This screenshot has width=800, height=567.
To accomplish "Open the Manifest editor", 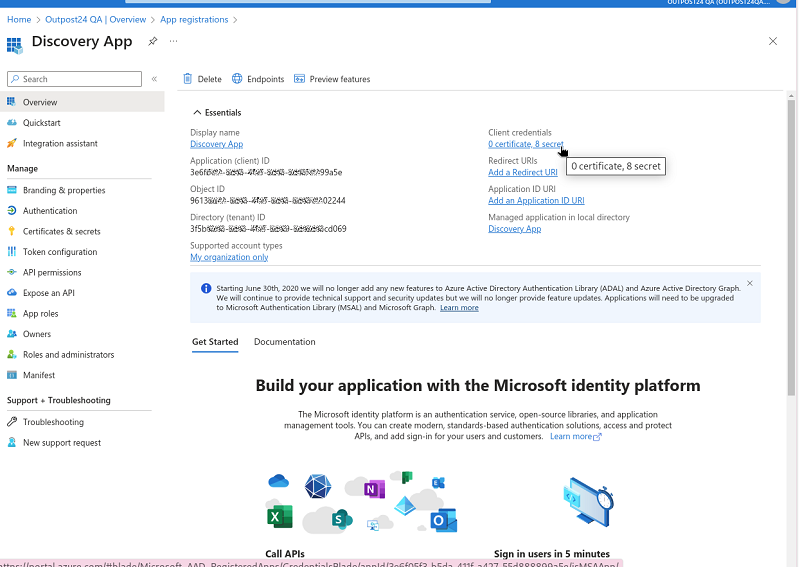I will (39, 375).
